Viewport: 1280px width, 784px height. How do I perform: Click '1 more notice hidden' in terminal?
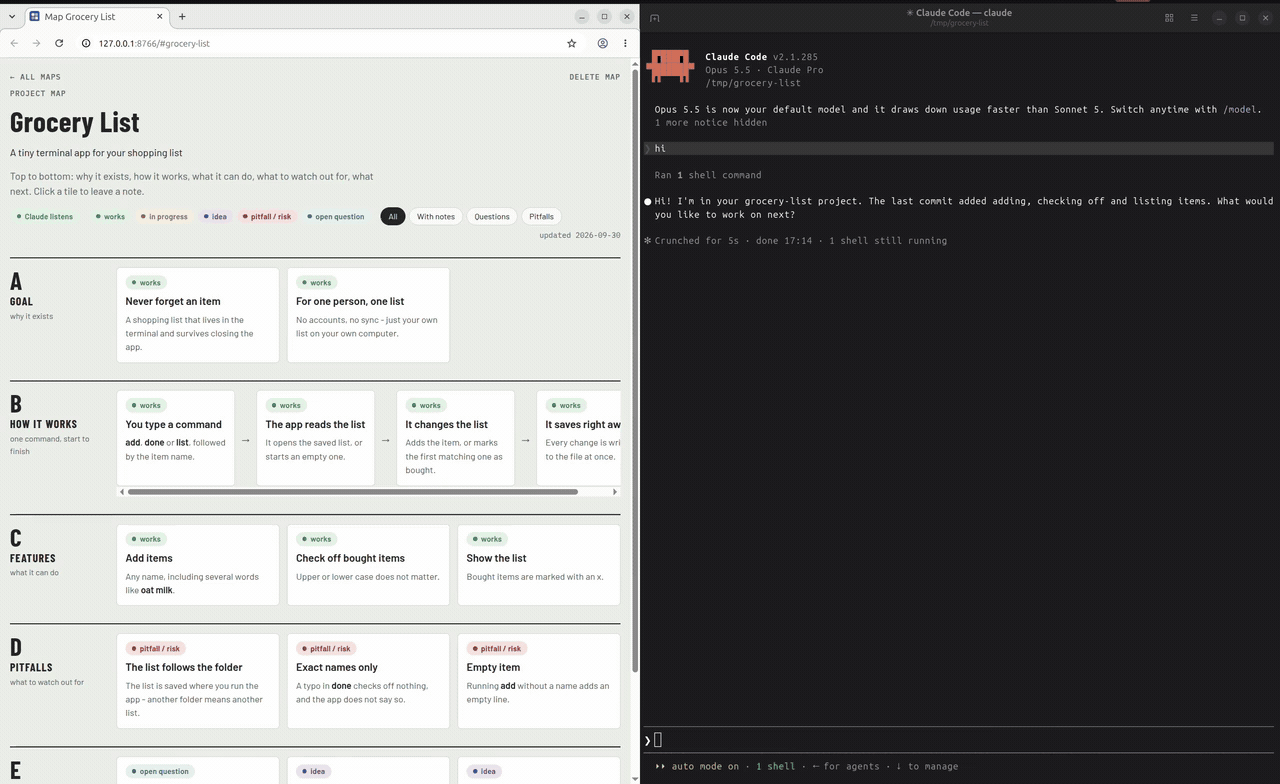pos(711,122)
